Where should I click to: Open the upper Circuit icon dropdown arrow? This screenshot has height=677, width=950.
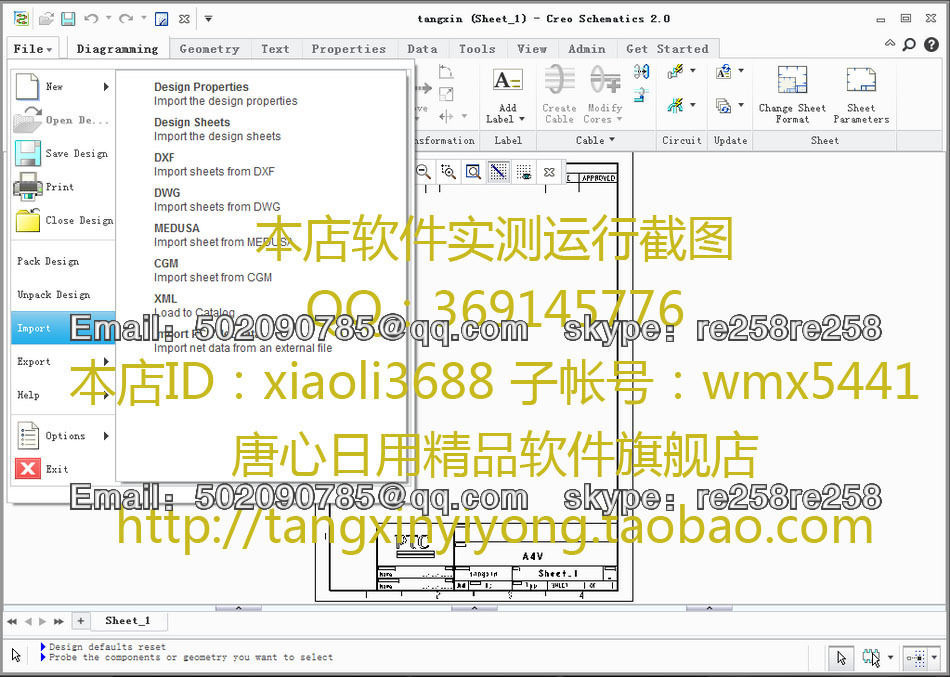coord(693,71)
